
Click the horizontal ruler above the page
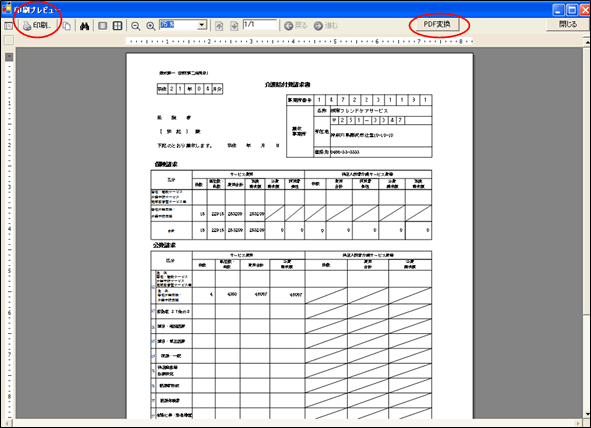tap(300, 41)
